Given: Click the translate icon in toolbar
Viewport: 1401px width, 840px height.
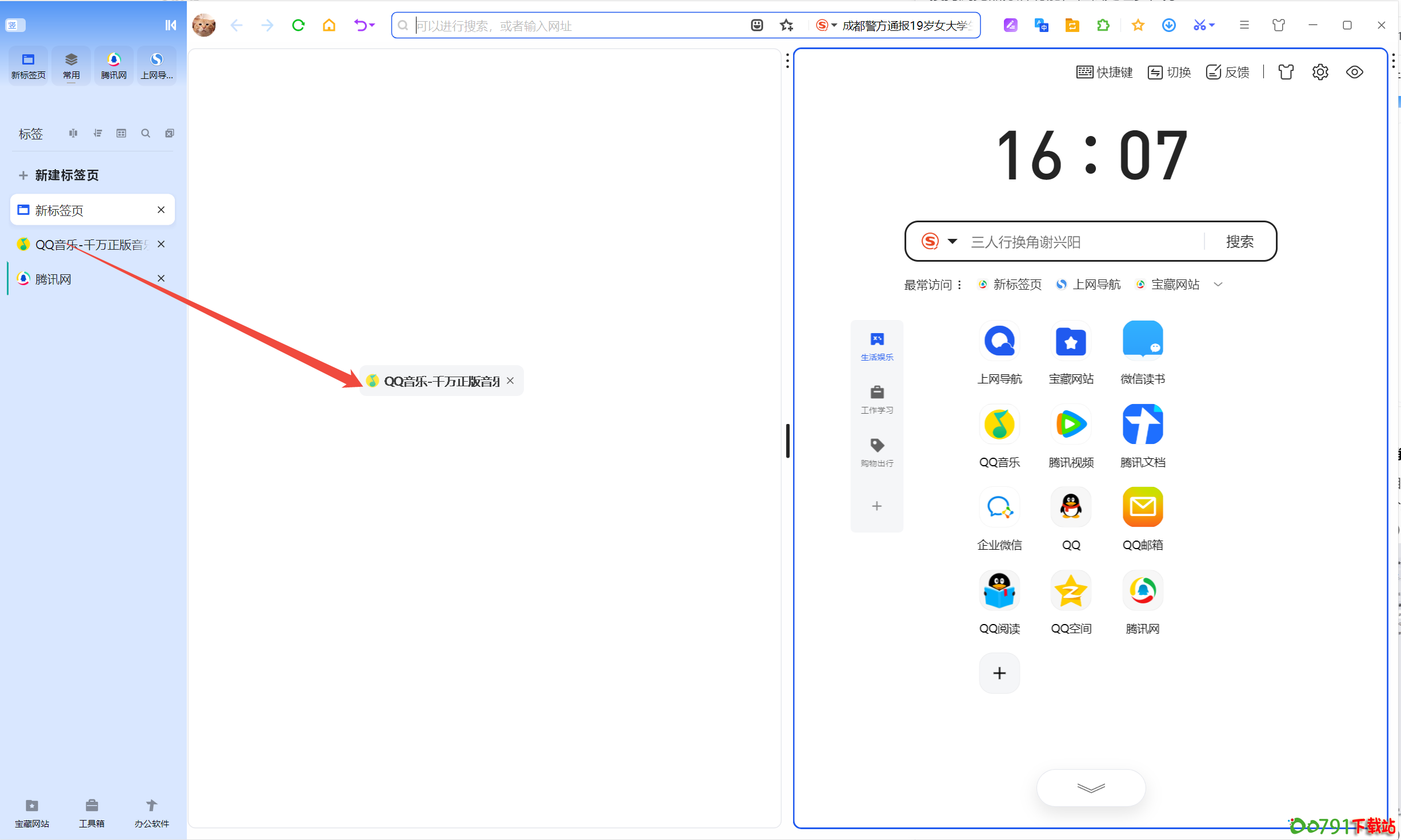Looking at the screenshot, I should coord(1041,25).
